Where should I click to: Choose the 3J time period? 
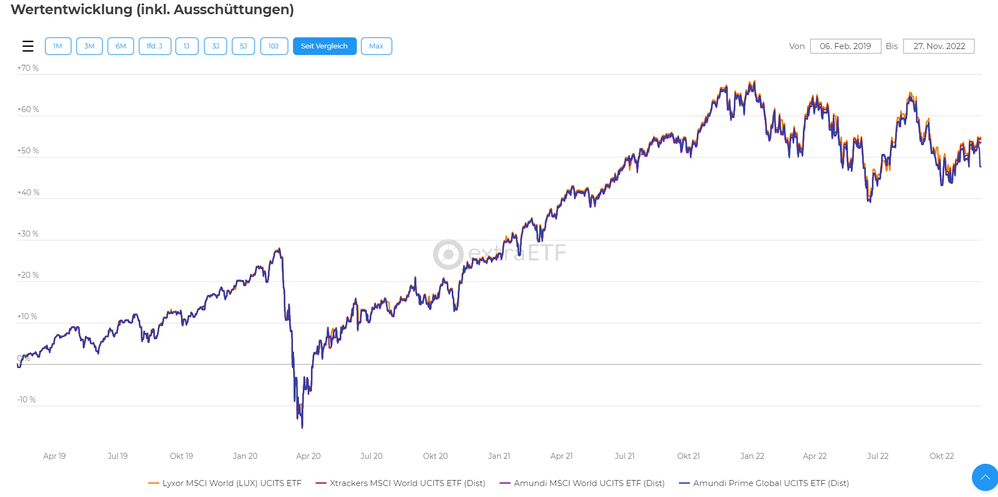[215, 46]
